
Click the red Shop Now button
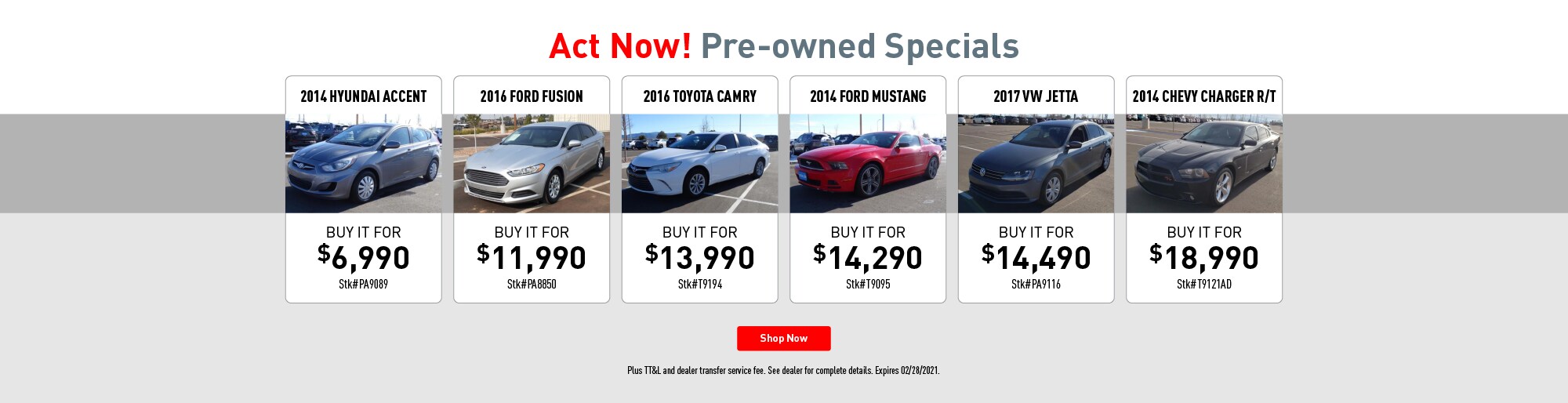tap(783, 338)
